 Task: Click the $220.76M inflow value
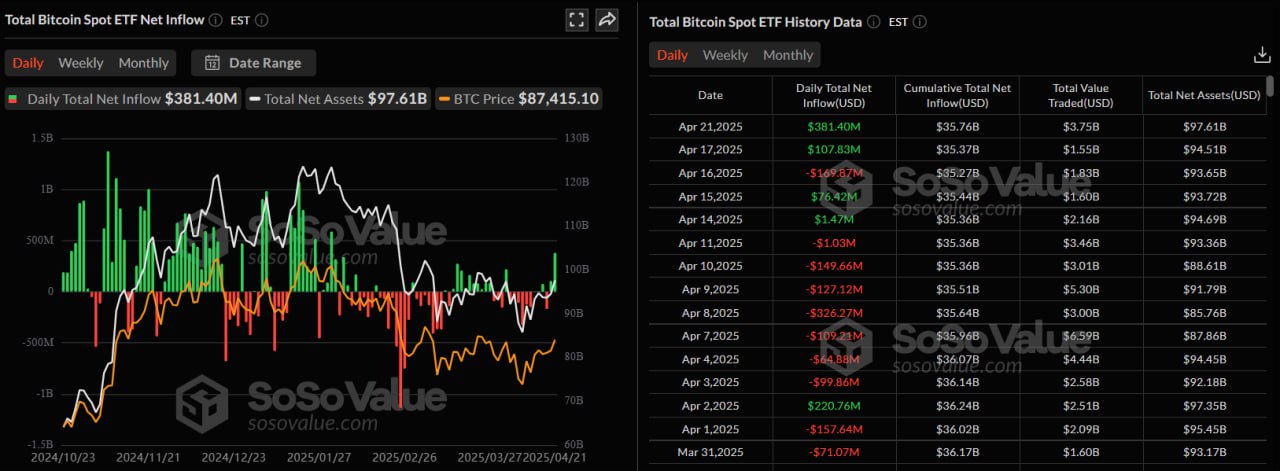(x=833, y=406)
